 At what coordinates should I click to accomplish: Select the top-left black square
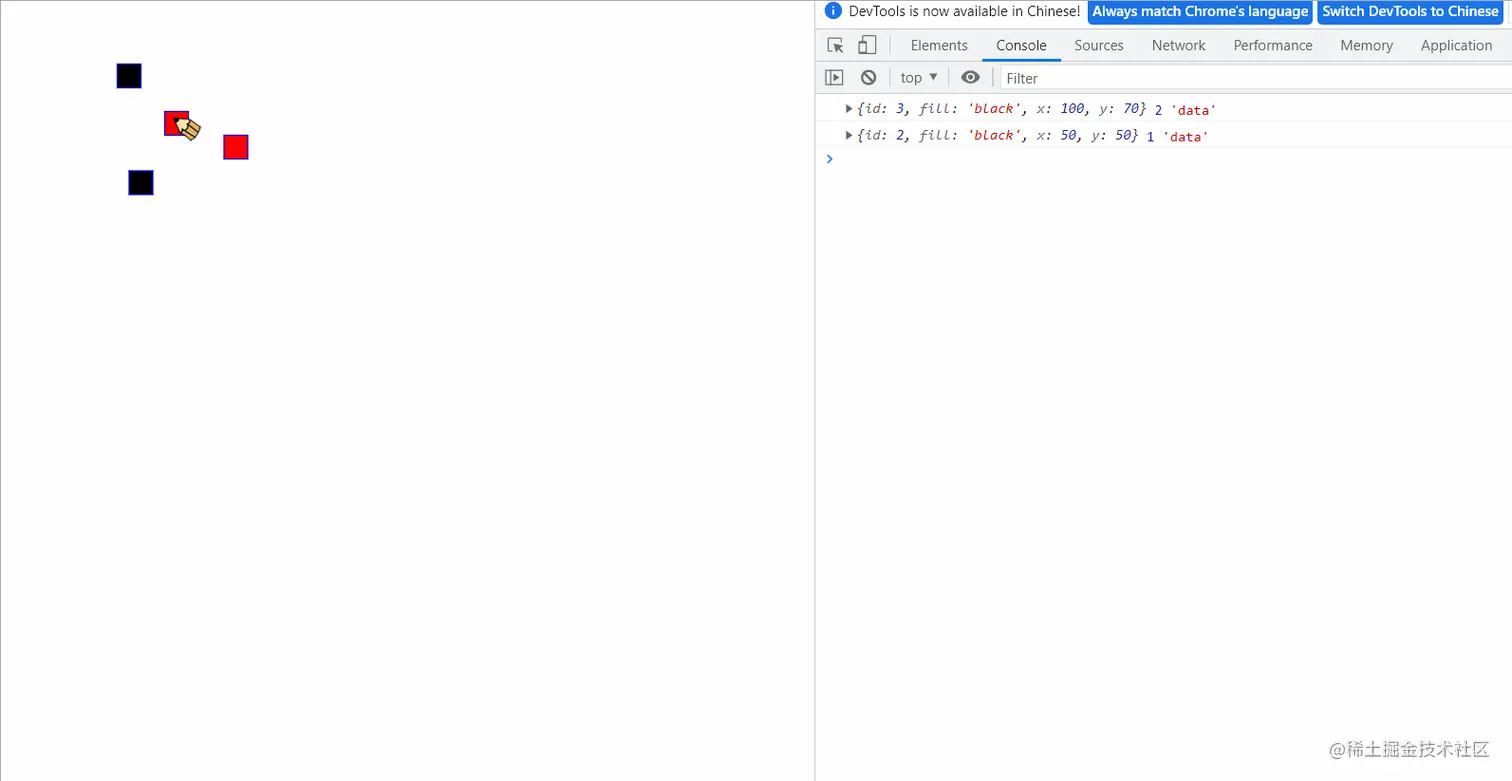click(128, 75)
